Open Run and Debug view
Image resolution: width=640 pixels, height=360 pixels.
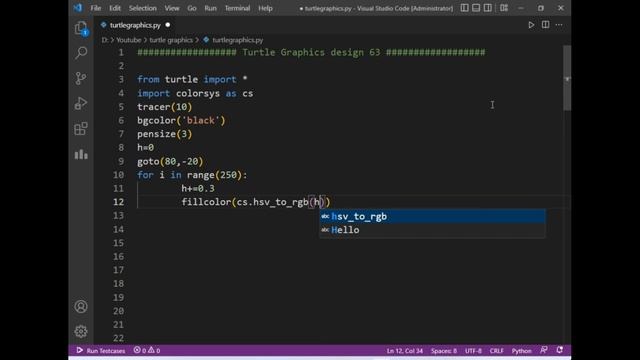coord(81,104)
